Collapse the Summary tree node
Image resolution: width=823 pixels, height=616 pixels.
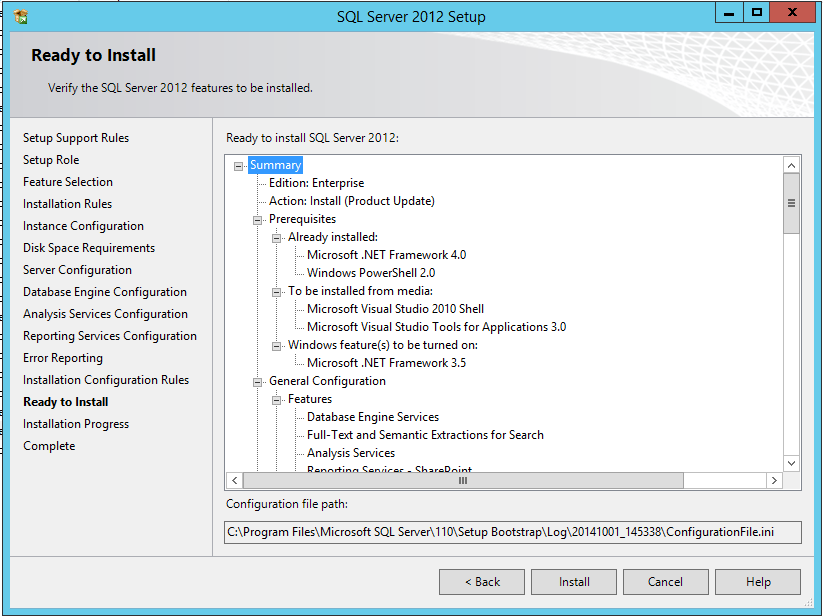pos(239,166)
